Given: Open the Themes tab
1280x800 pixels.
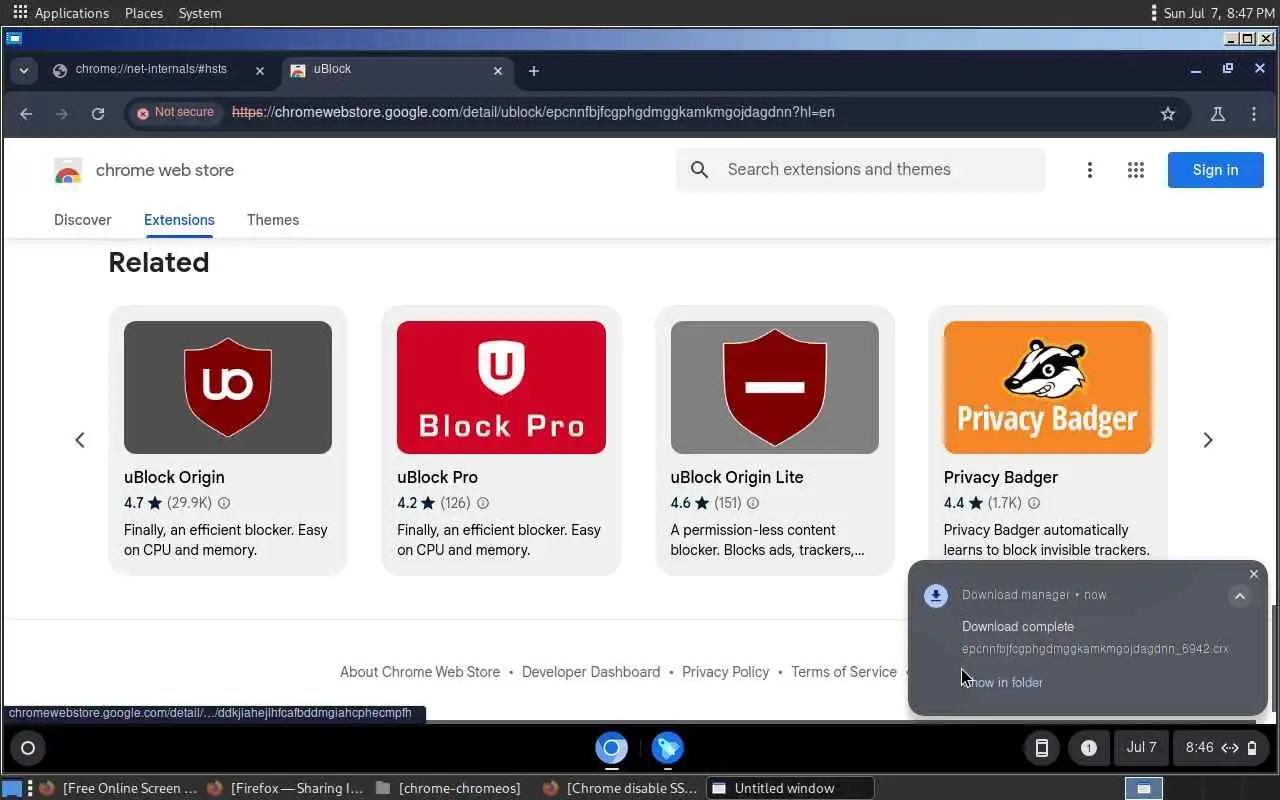Looking at the screenshot, I should [x=273, y=220].
